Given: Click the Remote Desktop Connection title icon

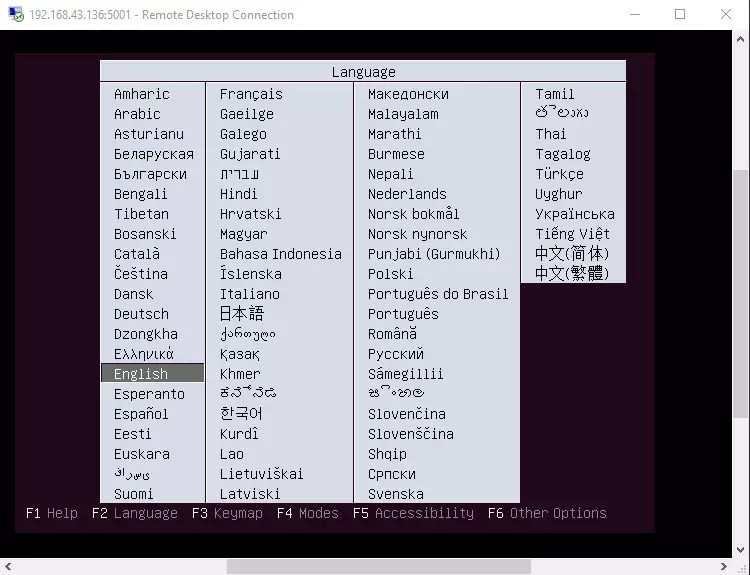Looking at the screenshot, I should point(16,14).
